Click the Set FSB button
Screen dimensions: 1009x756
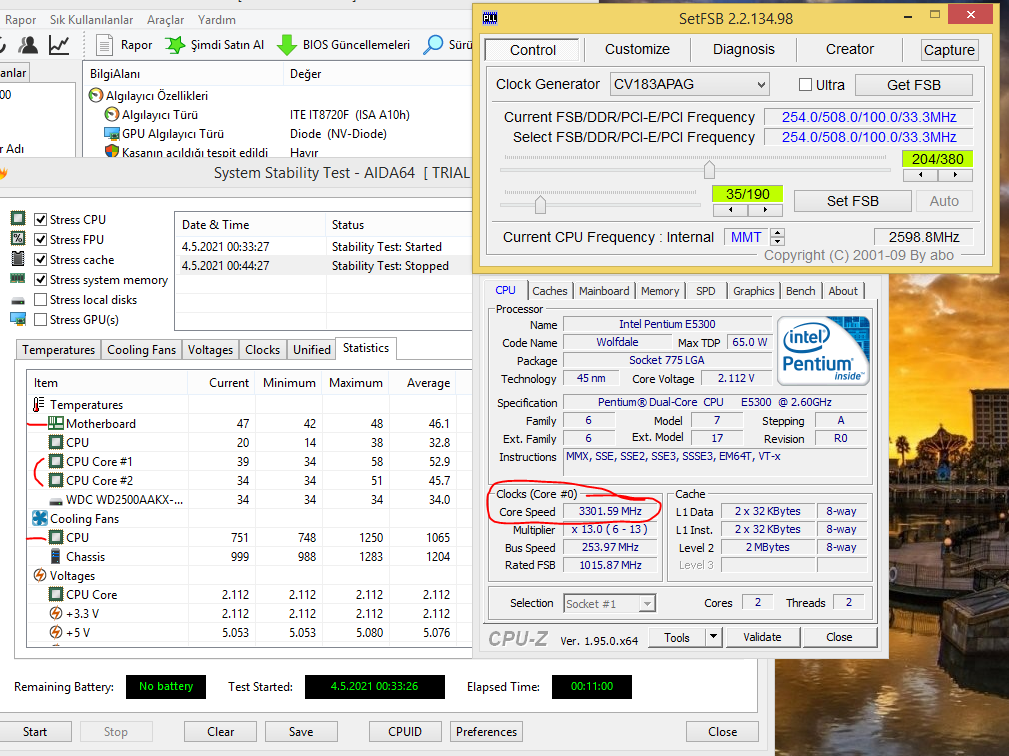pyautogui.click(x=852, y=201)
